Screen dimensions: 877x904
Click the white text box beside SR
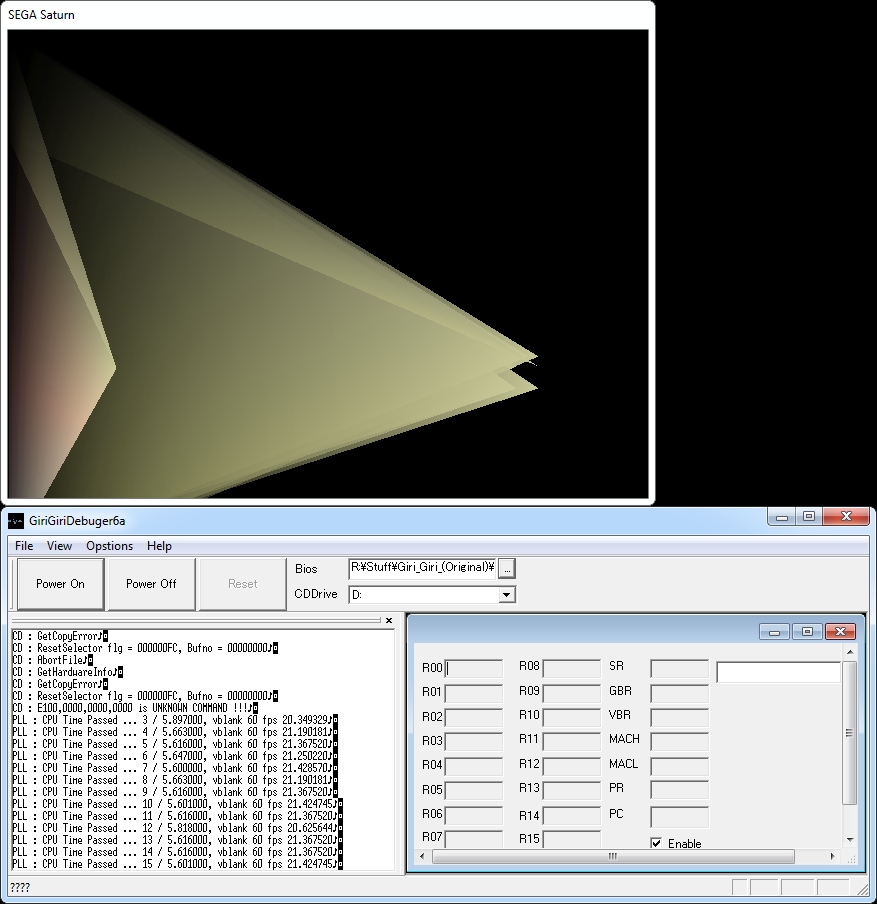(x=778, y=672)
